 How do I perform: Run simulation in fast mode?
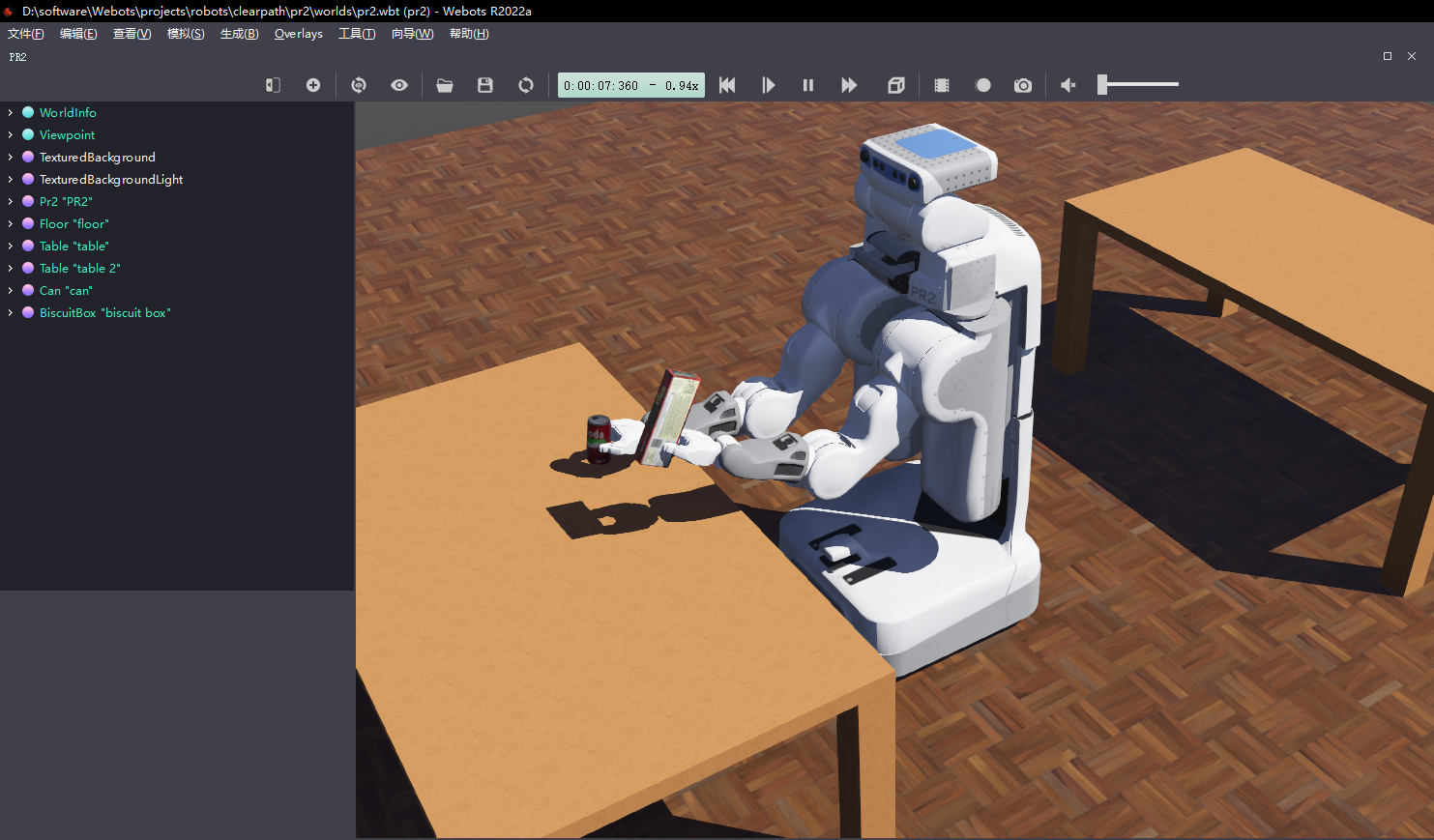point(849,85)
